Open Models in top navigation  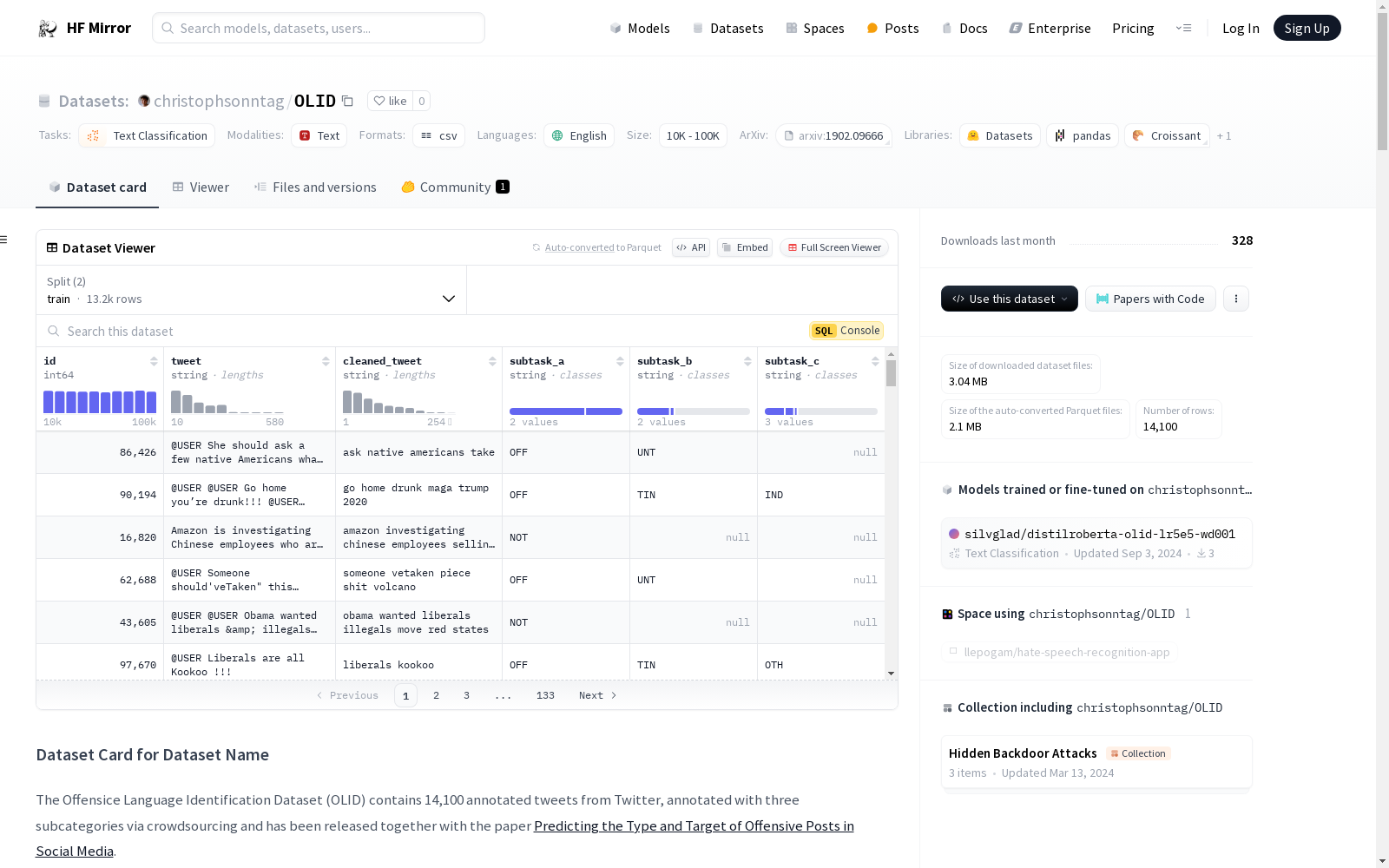pos(640,28)
